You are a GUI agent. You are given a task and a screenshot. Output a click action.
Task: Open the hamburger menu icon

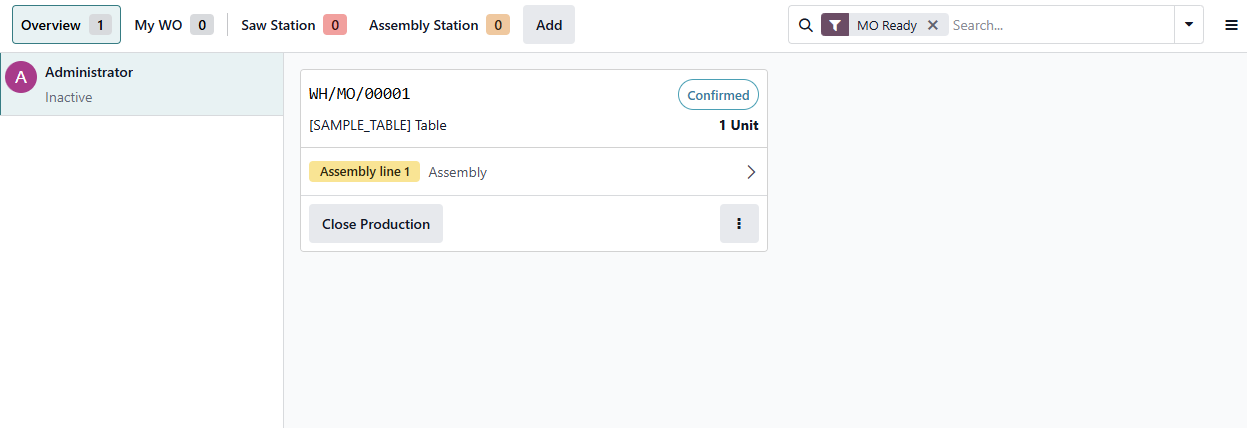(x=1231, y=25)
